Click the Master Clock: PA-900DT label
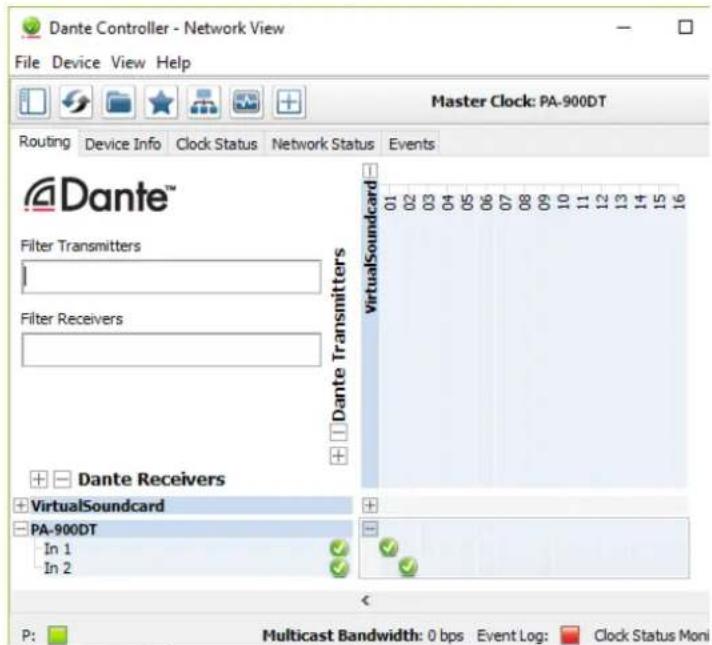This screenshot has width=712, height=645. coord(519,101)
